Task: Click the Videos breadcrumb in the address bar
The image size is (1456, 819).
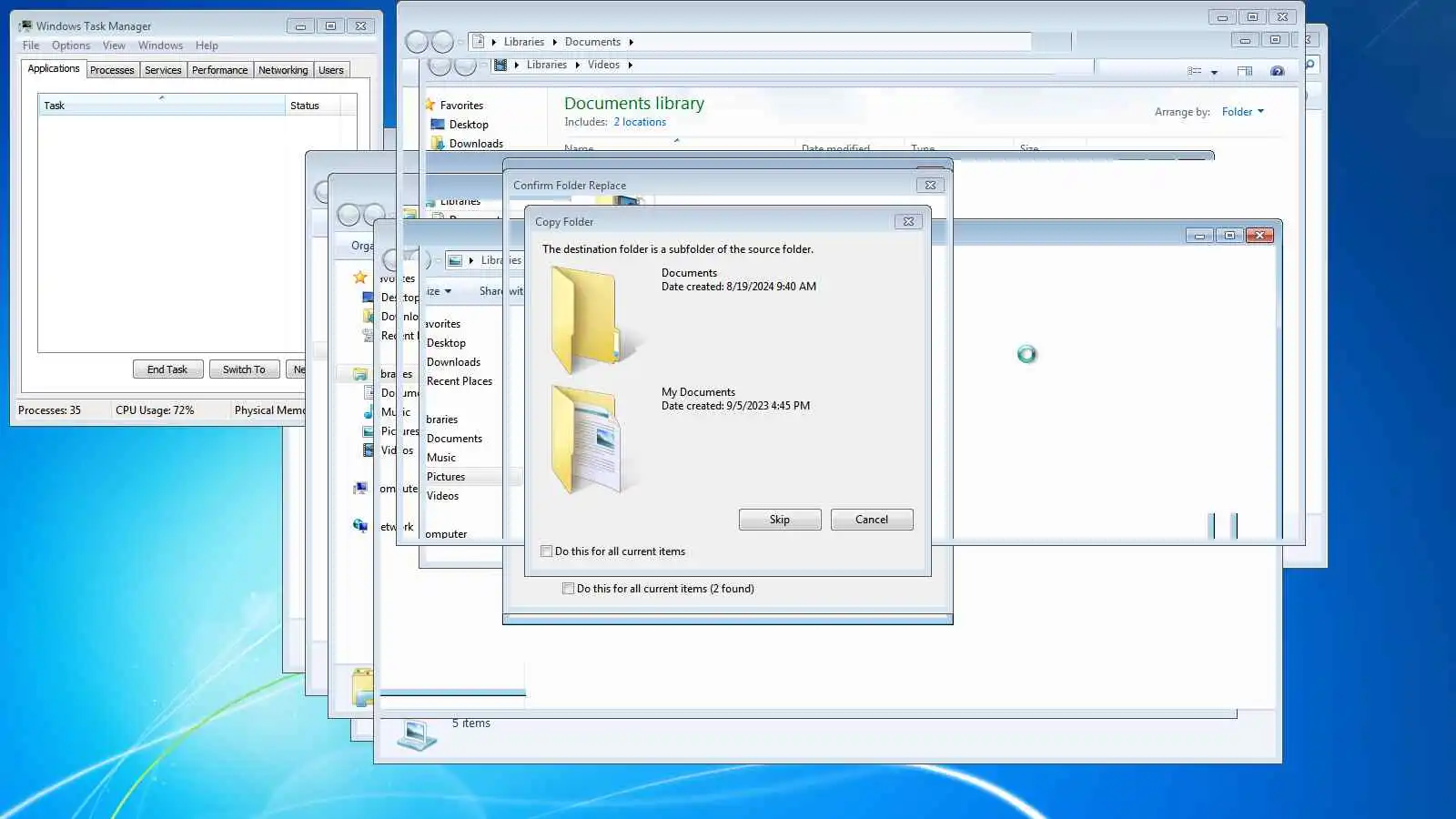Action: (603, 65)
